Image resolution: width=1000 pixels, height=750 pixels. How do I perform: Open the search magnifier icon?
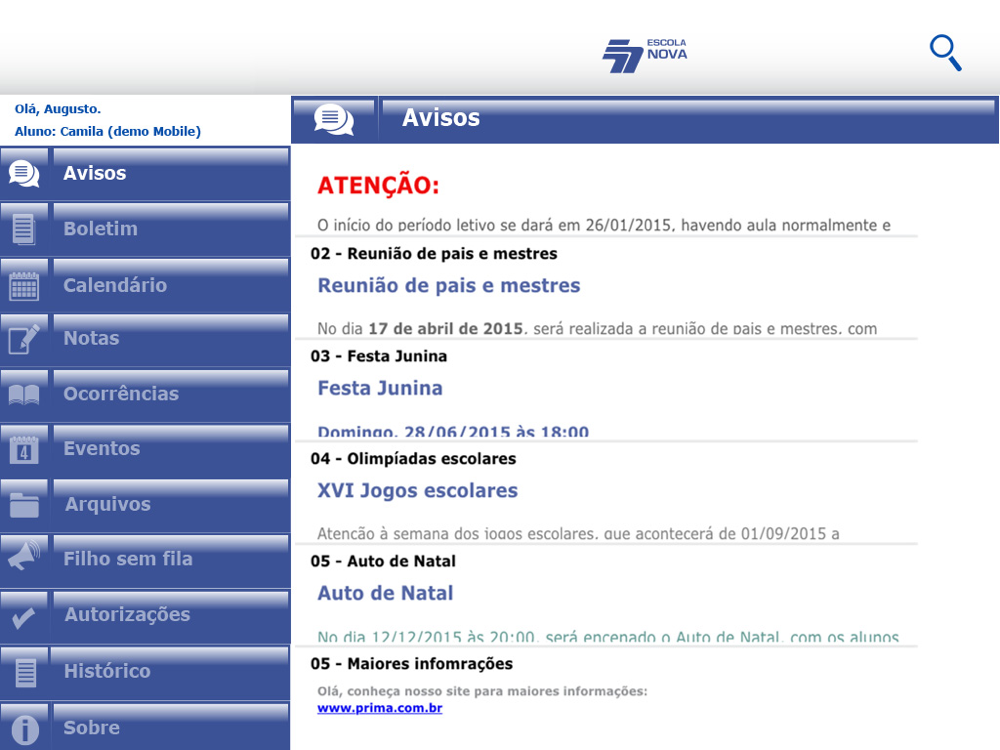pyautogui.click(x=945, y=53)
